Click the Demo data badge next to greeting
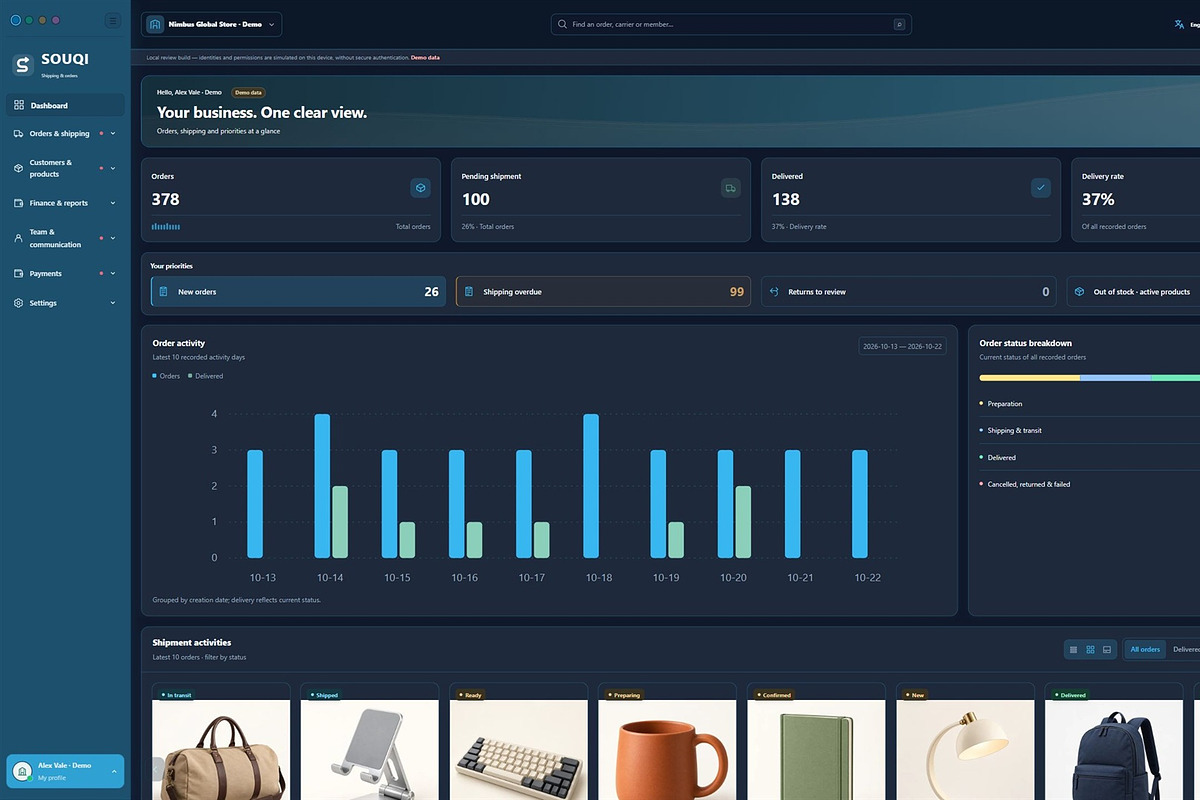This screenshot has height=800, width=1200. (x=248, y=92)
